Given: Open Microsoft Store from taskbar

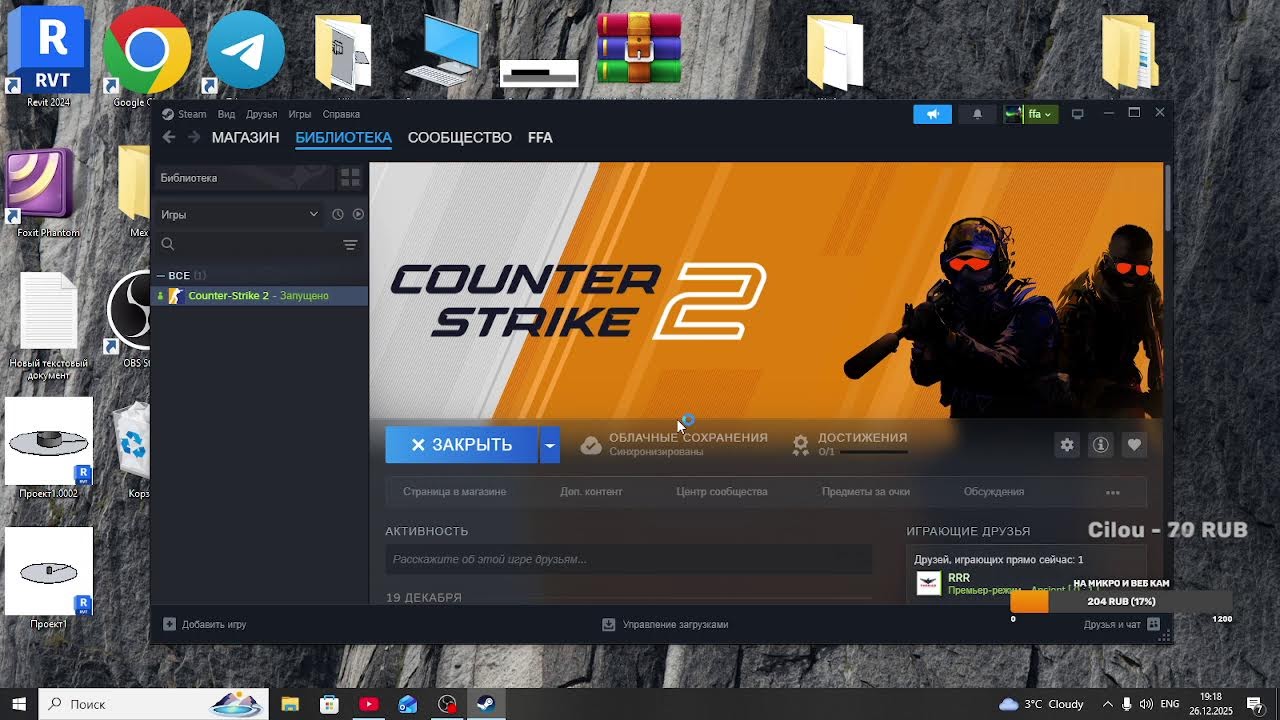Looking at the screenshot, I should pyautogui.click(x=329, y=704).
